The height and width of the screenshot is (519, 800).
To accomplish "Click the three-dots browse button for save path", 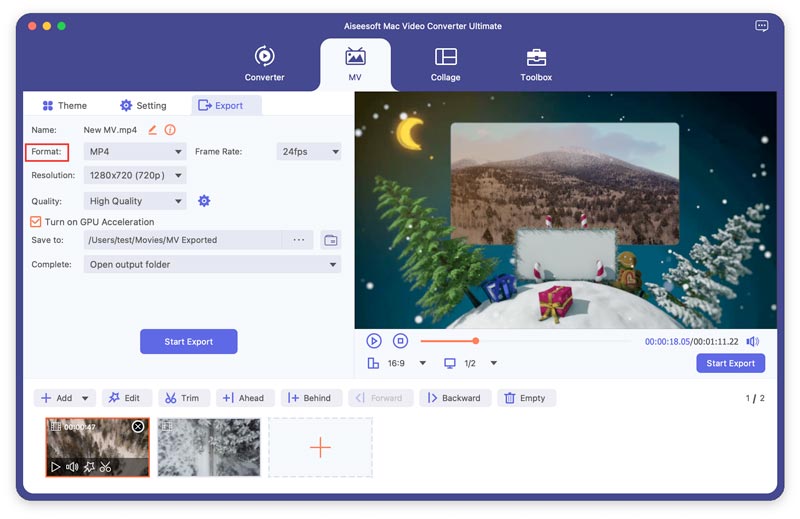I will [x=298, y=240].
